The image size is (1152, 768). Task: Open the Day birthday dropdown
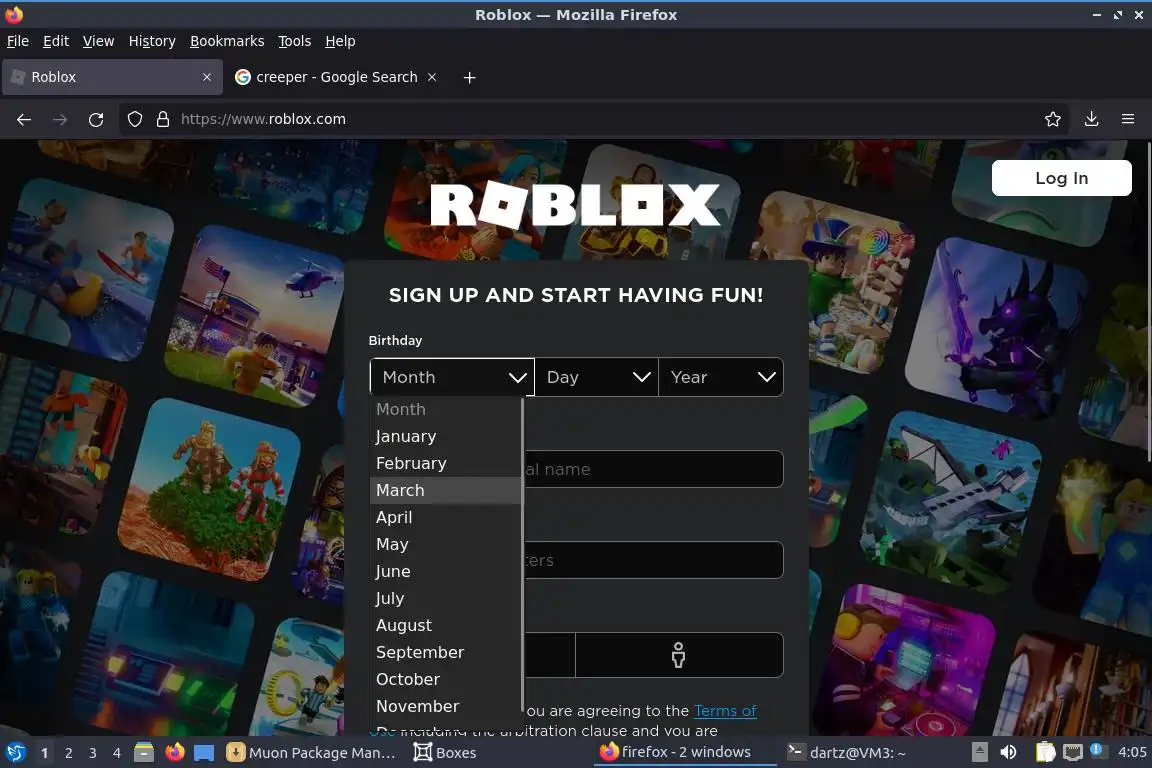tap(597, 377)
